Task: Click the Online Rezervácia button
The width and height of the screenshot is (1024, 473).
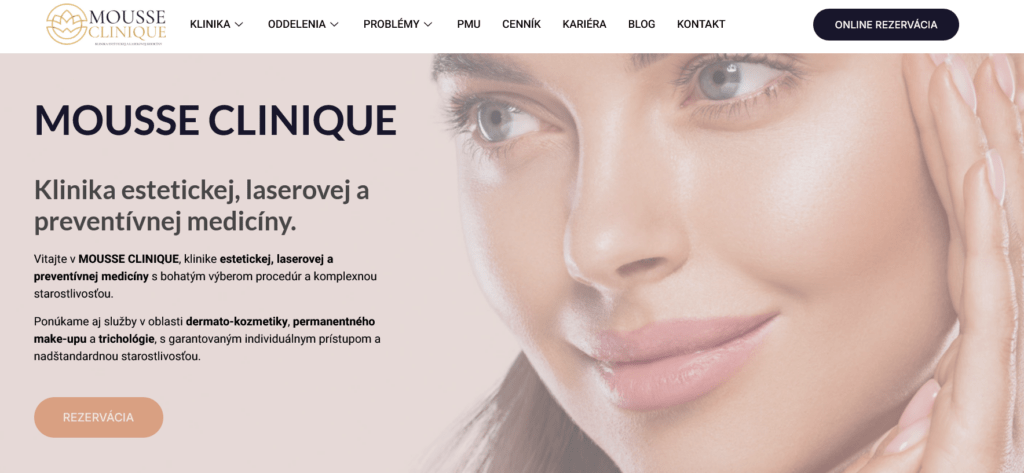Action: tap(886, 25)
